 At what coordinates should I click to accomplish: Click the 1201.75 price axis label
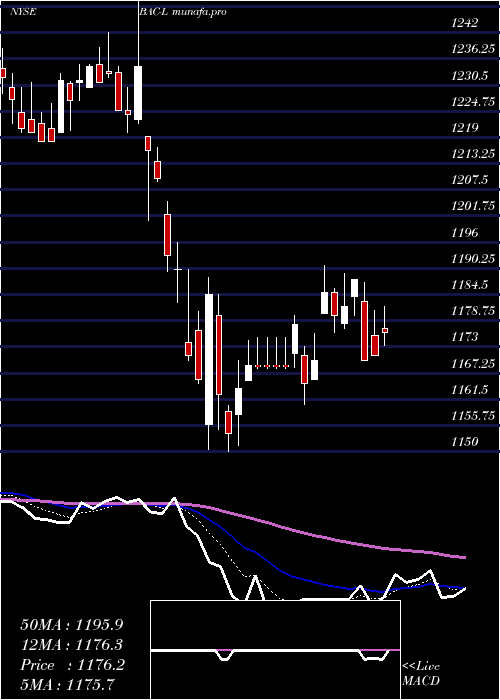tap(473, 207)
